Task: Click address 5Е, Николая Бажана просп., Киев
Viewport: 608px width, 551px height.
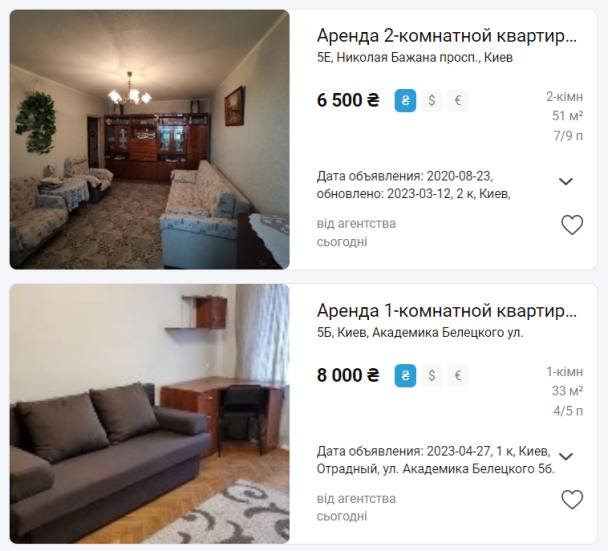Action: [x=415, y=57]
